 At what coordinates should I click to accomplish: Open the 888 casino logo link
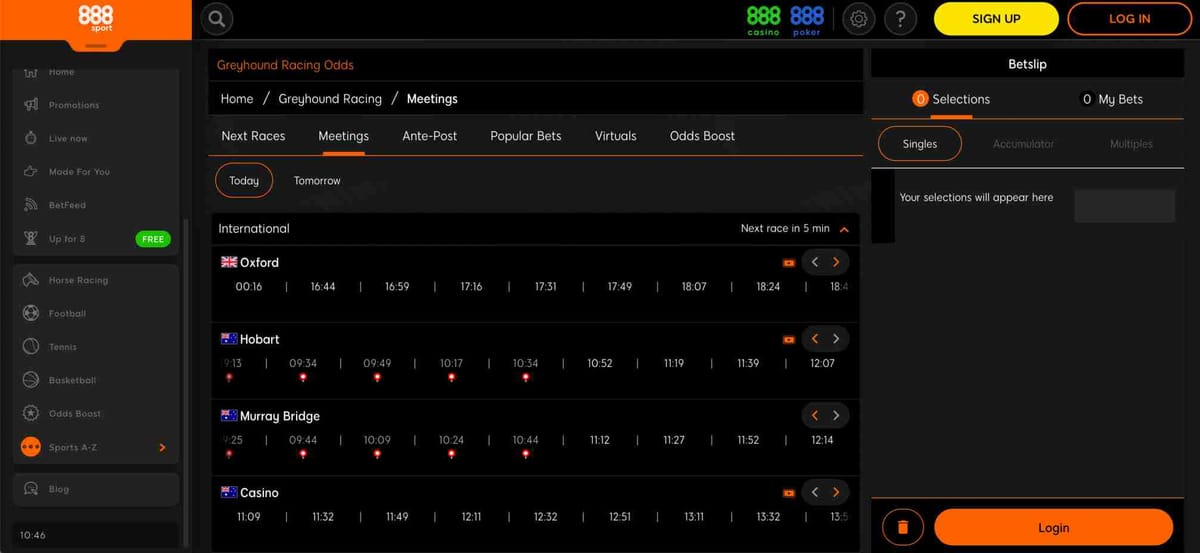pyautogui.click(x=764, y=20)
